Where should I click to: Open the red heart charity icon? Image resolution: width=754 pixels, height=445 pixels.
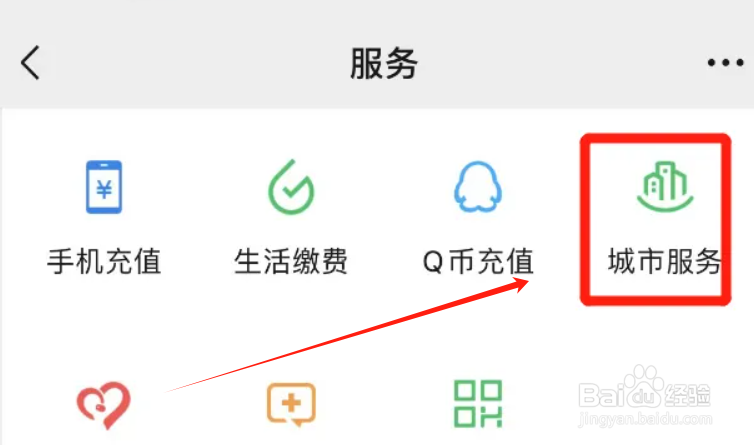[x=104, y=405]
